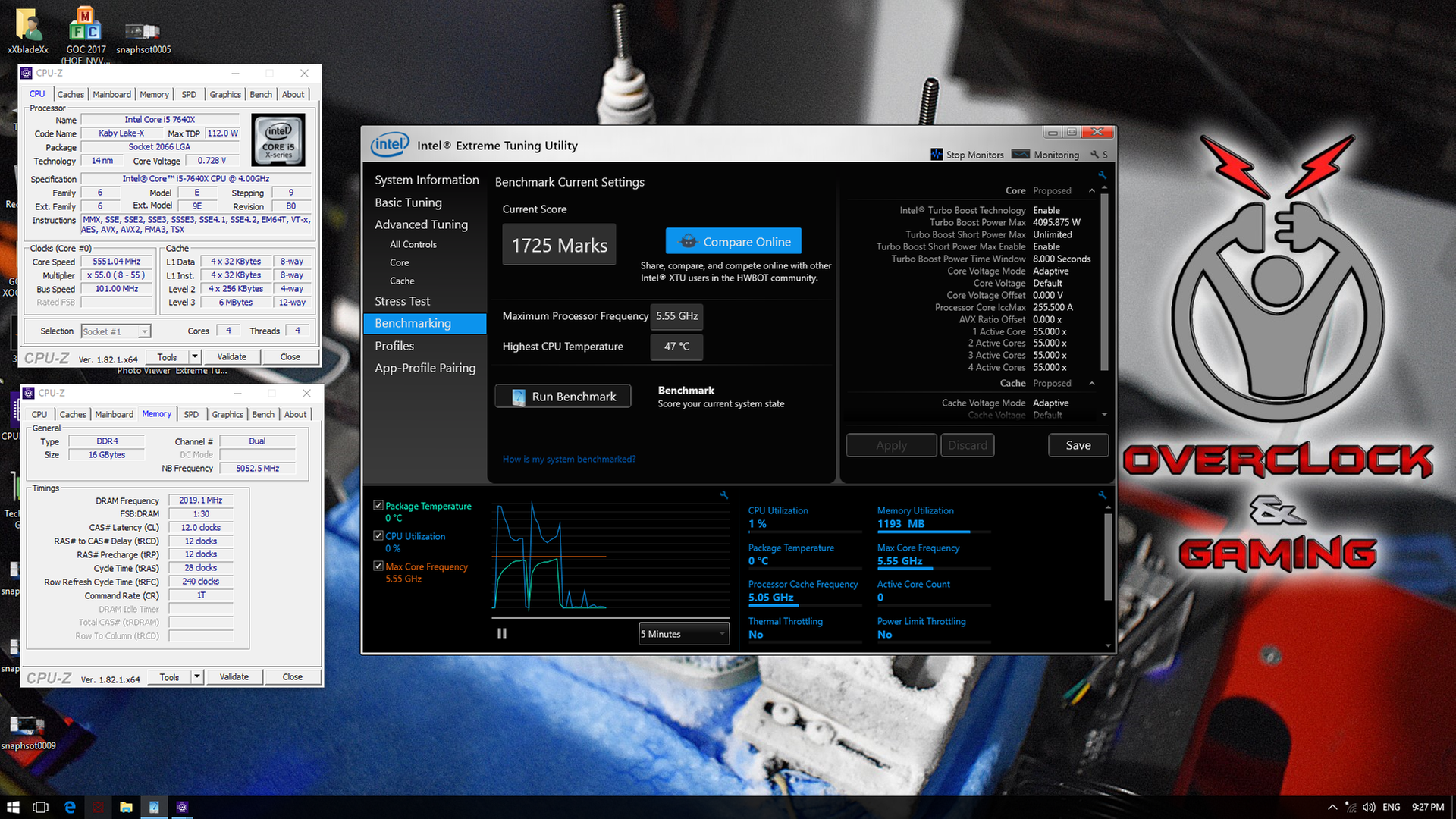Open the About tab in bottom CPU-Z window
This screenshot has height=819, width=1456.
point(296,414)
